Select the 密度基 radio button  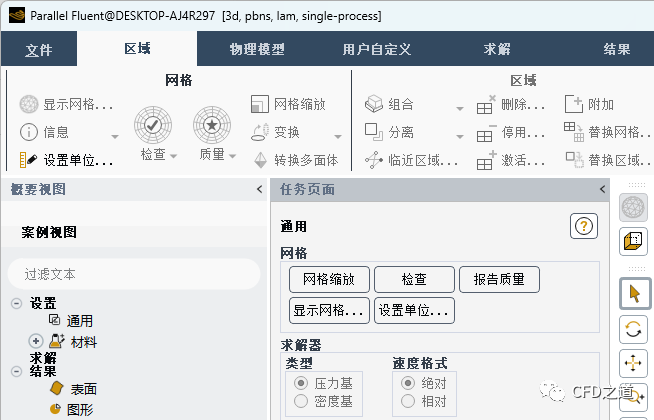301,401
